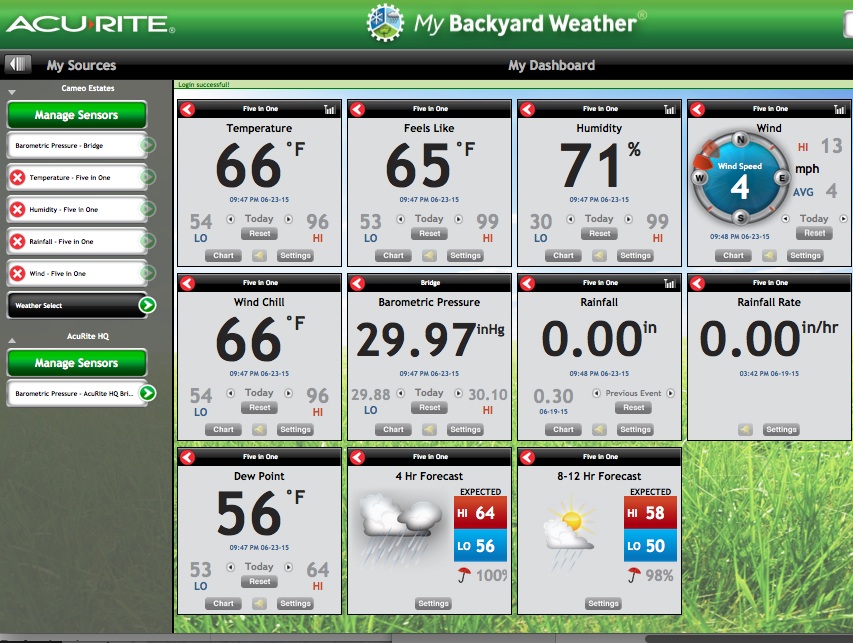Screen dimensions: 853x643
Task: Open Settings for 4 Hr Forecast widget
Action: coord(433,603)
